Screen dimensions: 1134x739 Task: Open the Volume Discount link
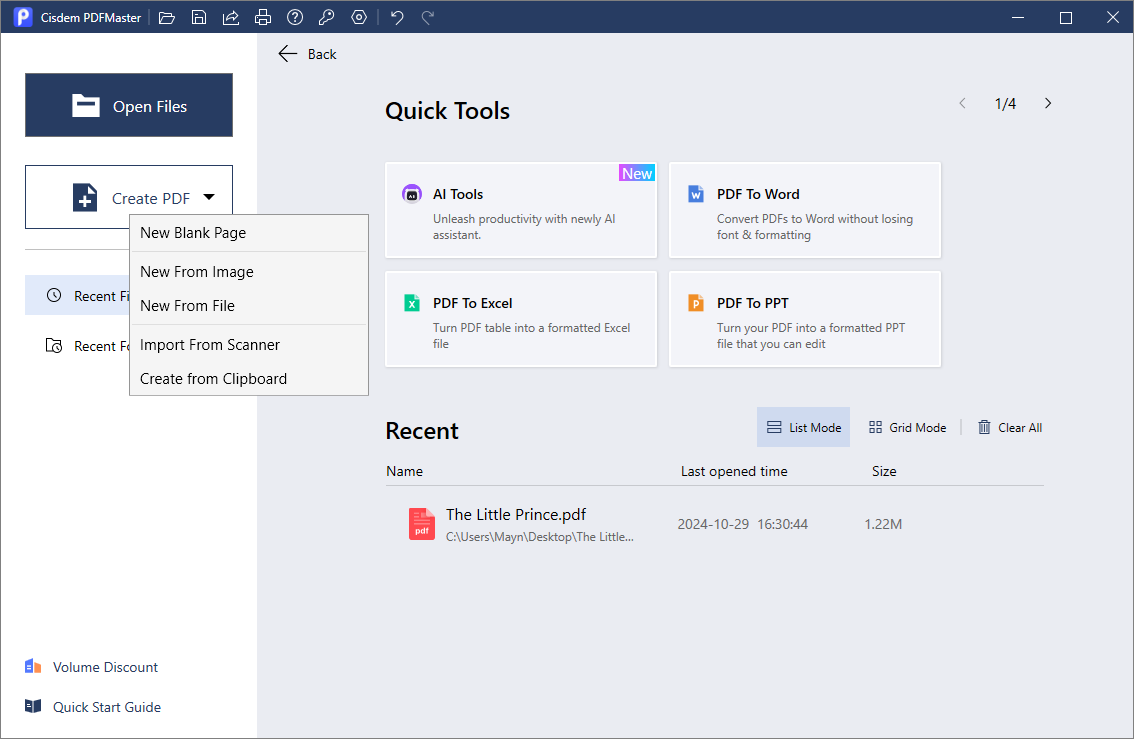click(x=91, y=667)
